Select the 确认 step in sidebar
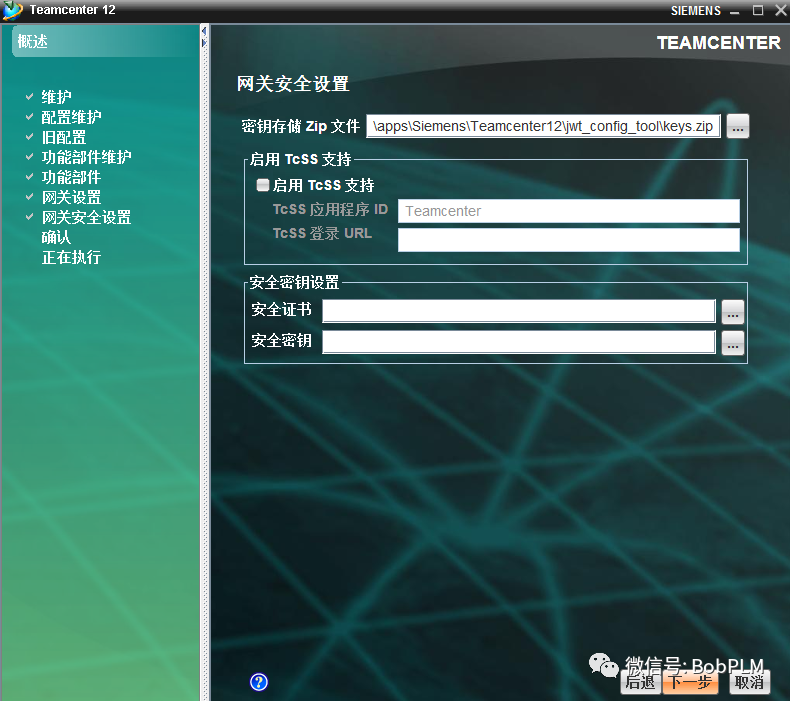This screenshot has height=701, width=790. [56, 237]
